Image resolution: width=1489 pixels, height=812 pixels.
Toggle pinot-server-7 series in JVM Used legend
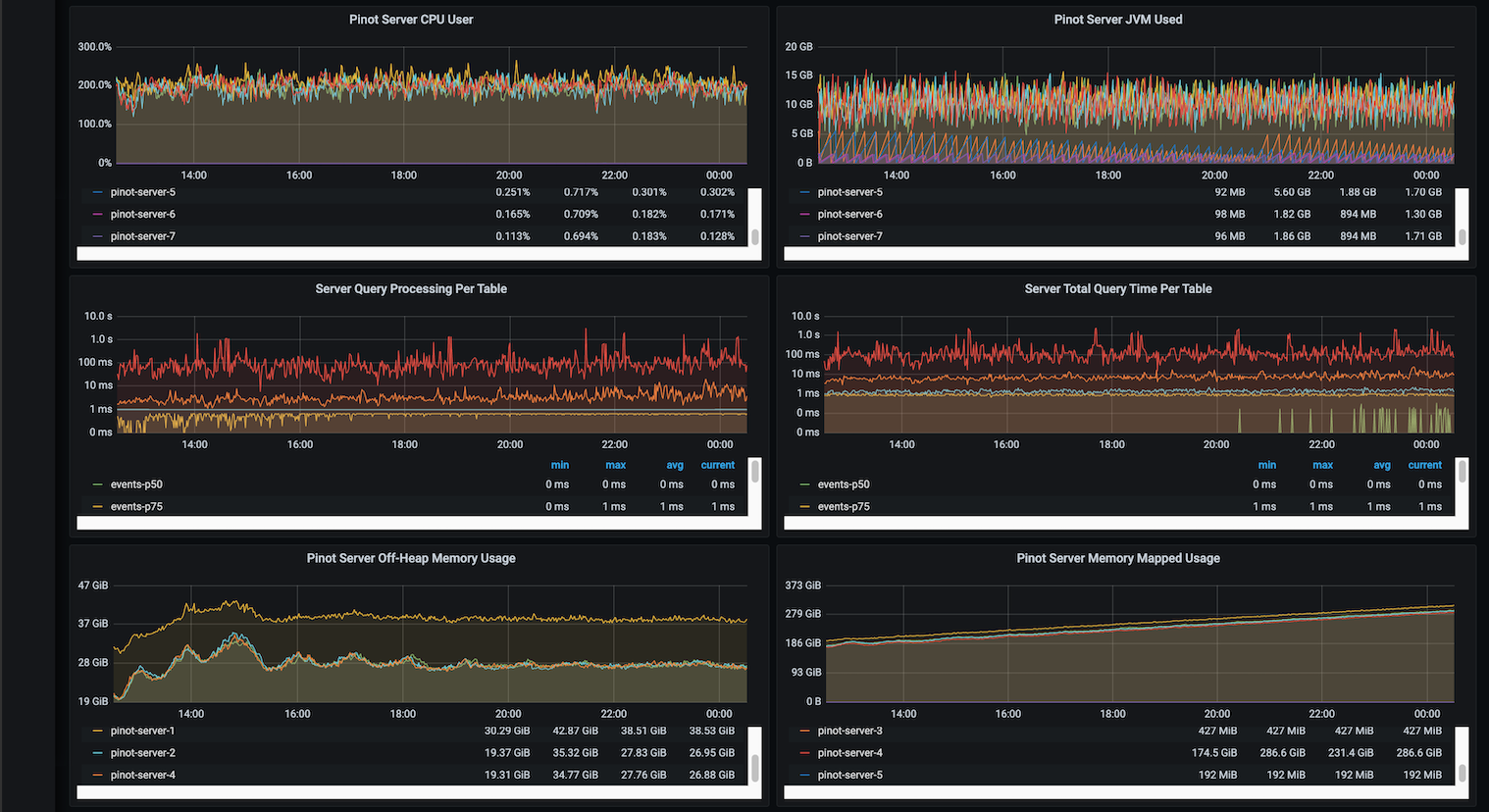tap(849, 236)
